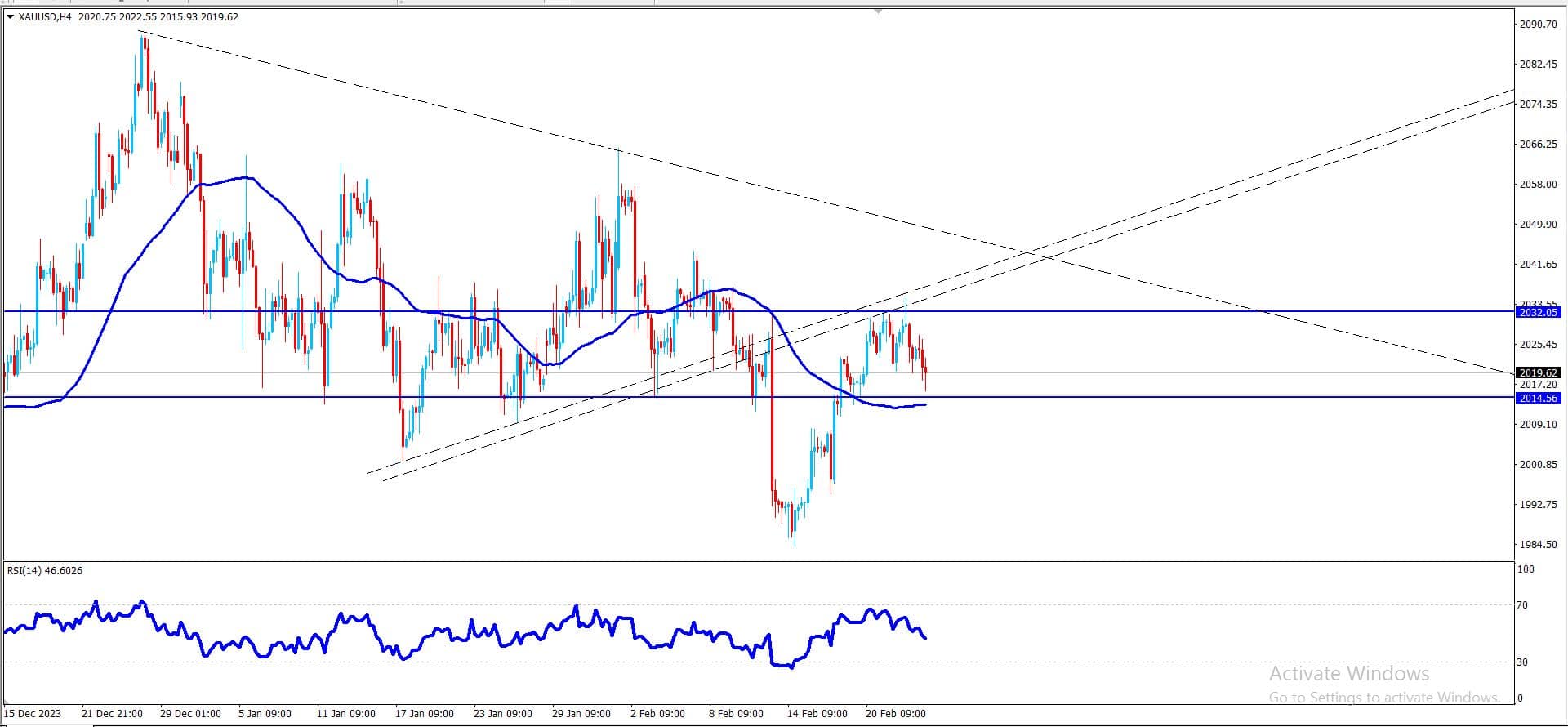Image resolution: width=1568 pixels, height=727 pixels.
Task: Click the XAUUSD,H4 symbol title text
Action: pos(45,16)
